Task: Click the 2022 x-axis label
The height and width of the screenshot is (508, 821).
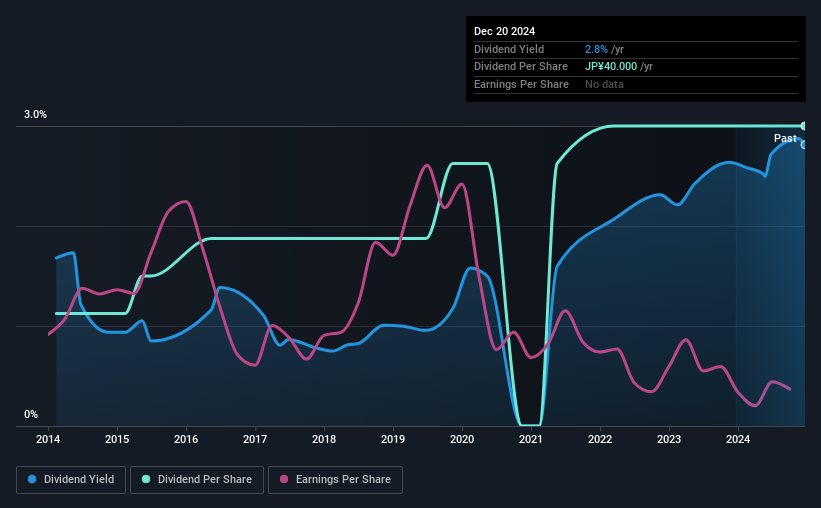Action: [600, 439]
